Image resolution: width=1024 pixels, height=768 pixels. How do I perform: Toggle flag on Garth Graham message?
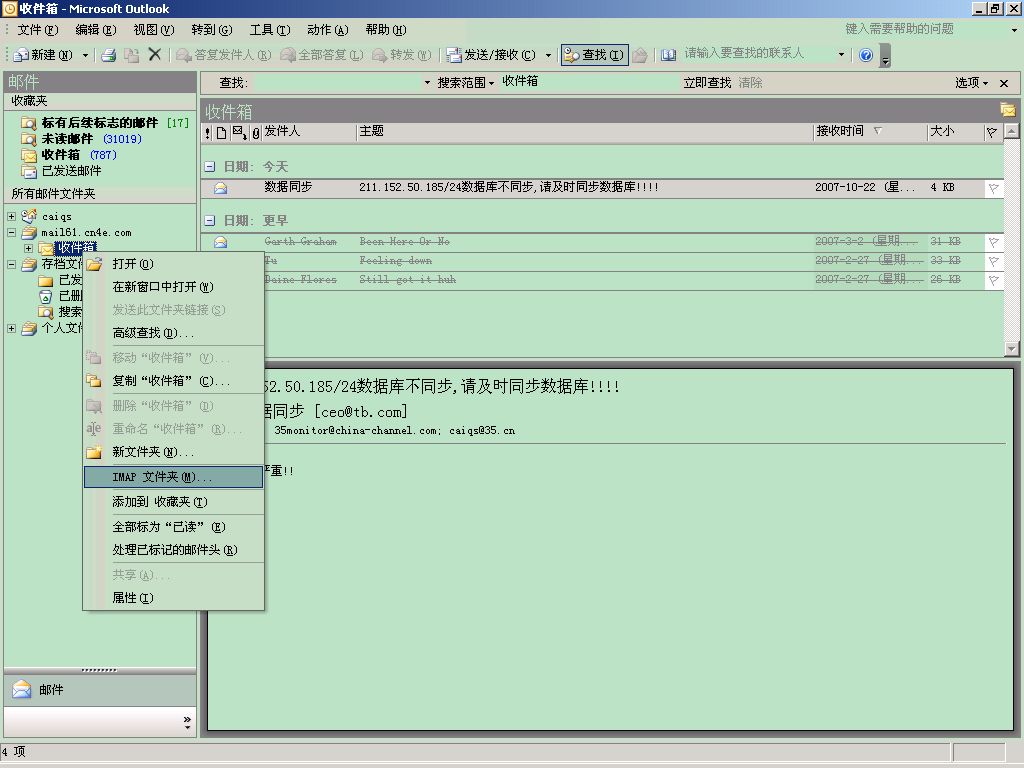(x=993, y=242)
